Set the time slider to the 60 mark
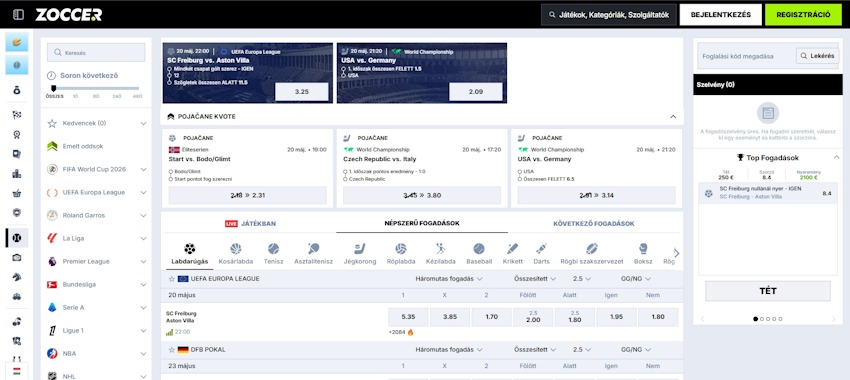This screenshot has height=380, width=850. pos(96,96)
